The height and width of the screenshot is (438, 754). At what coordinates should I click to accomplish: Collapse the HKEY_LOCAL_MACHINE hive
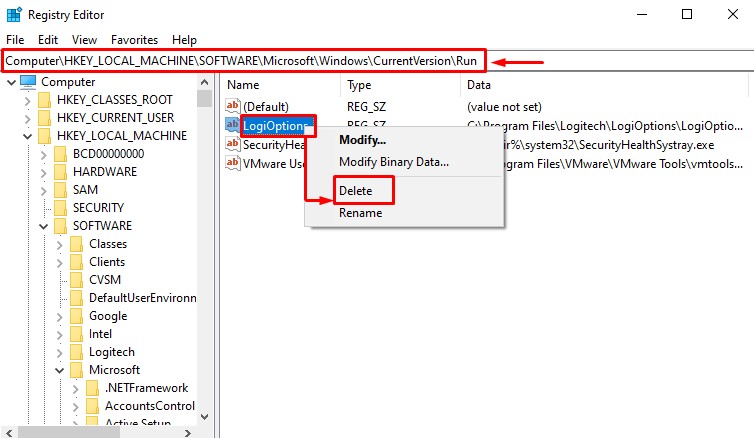tap(27, 137)
